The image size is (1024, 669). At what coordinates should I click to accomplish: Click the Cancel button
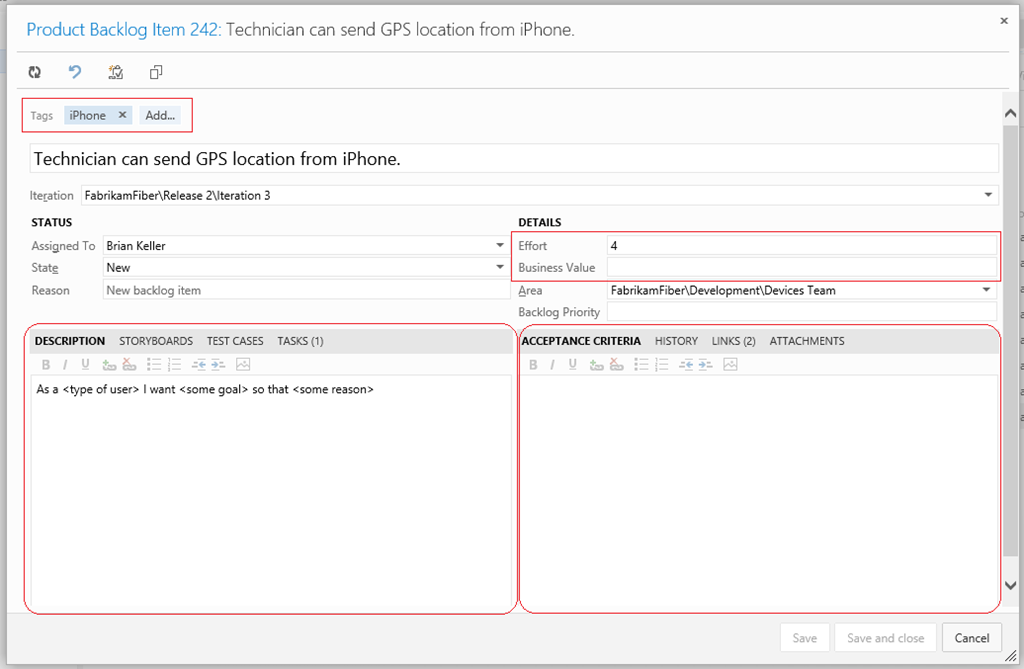(971, 638)
